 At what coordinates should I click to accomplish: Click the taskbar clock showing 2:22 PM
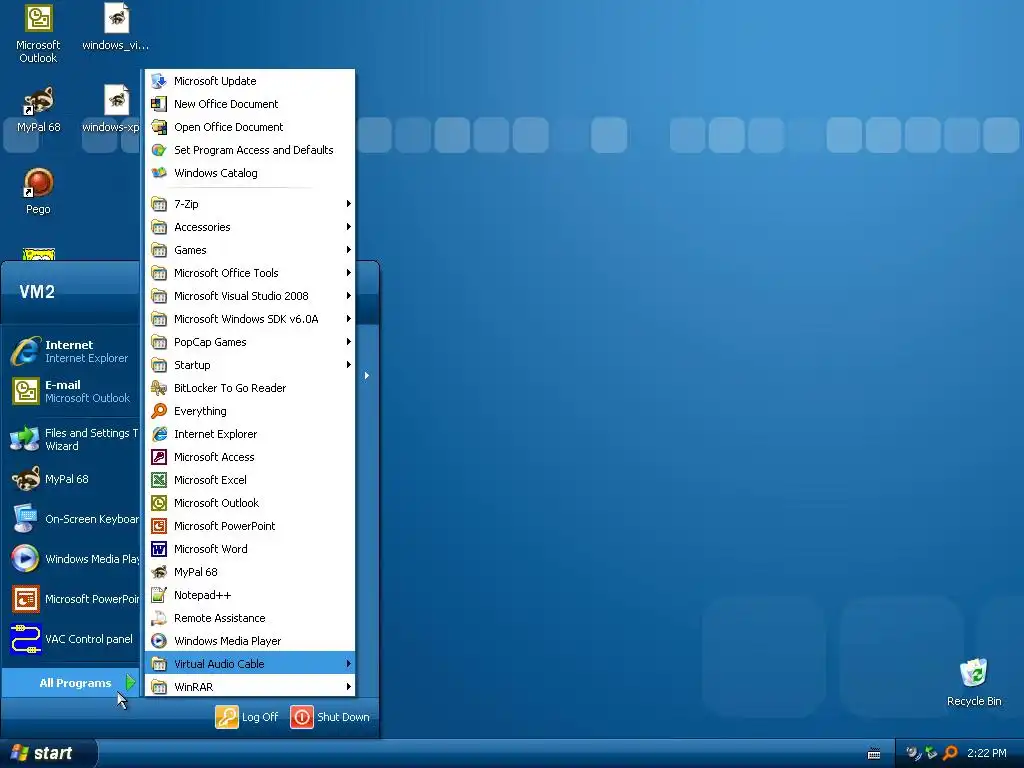pyautogui.click(x=987, y=753)
